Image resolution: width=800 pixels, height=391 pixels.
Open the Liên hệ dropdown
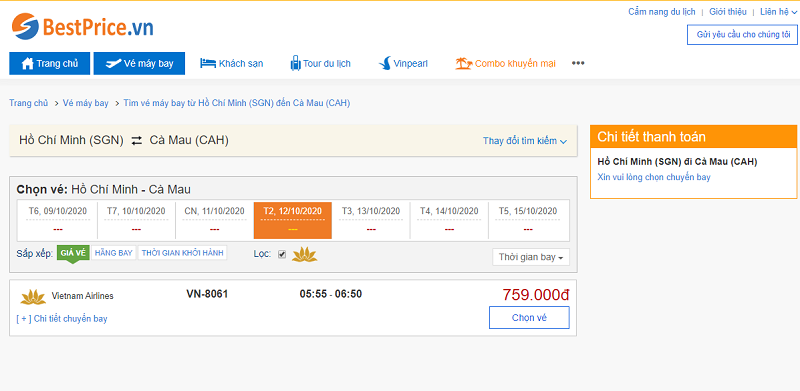tap(778, 12)
